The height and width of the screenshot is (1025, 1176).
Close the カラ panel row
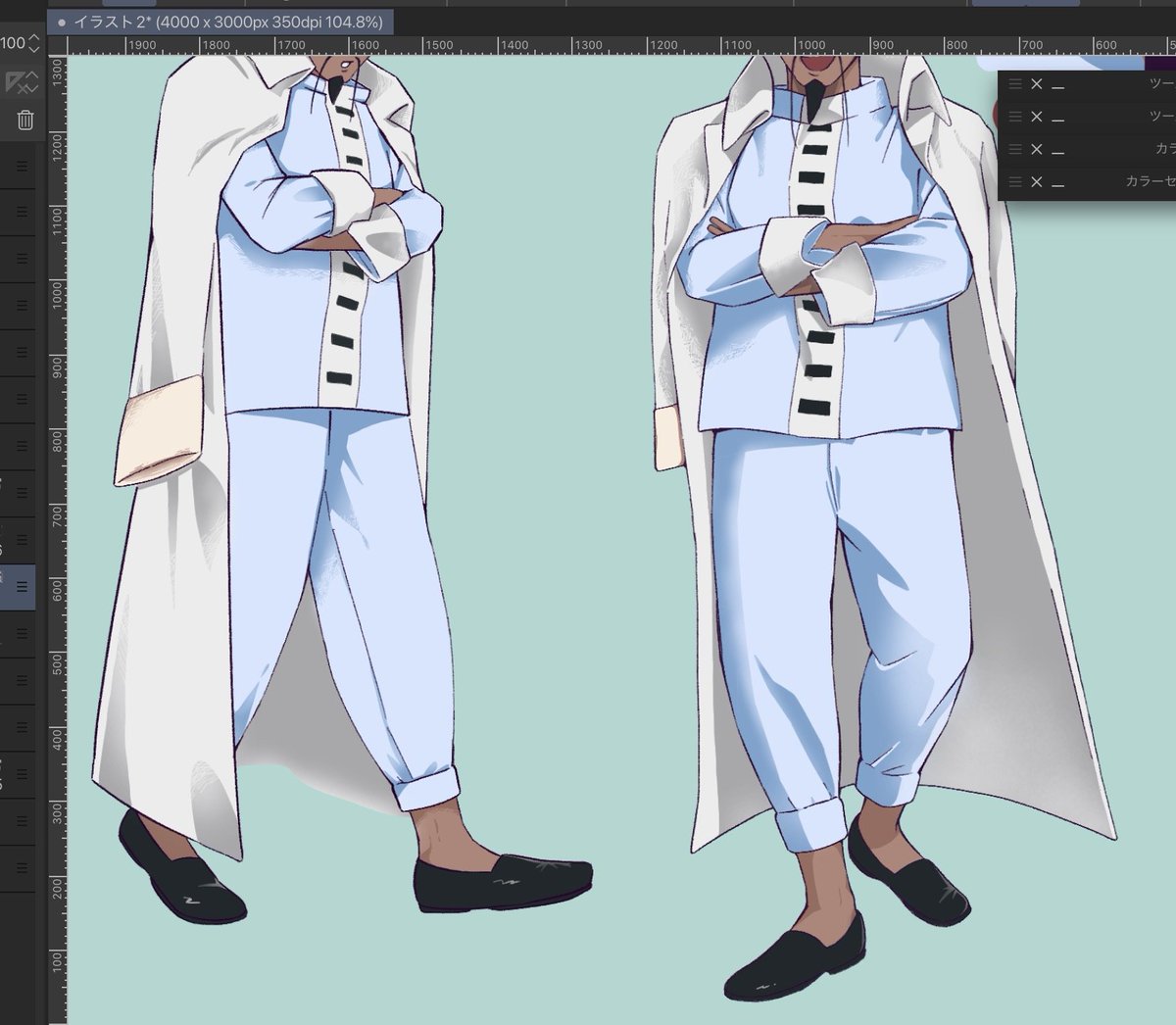(x=1037, y=149)
